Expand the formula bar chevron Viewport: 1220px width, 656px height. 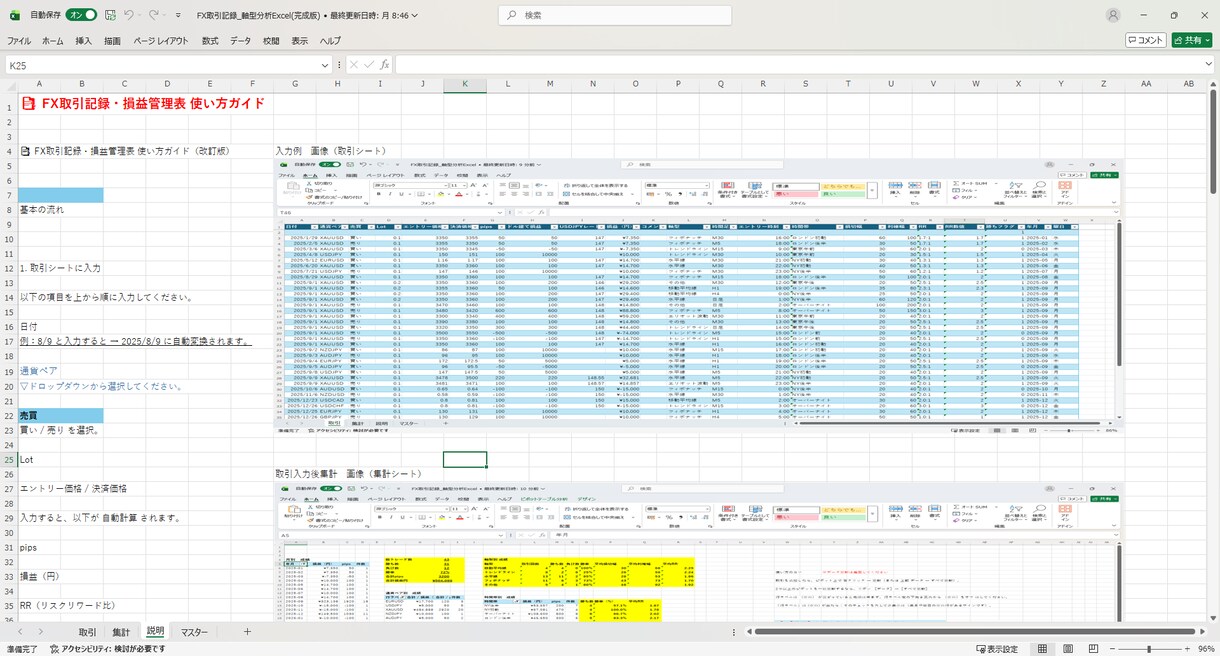(x=1206, y=64)
